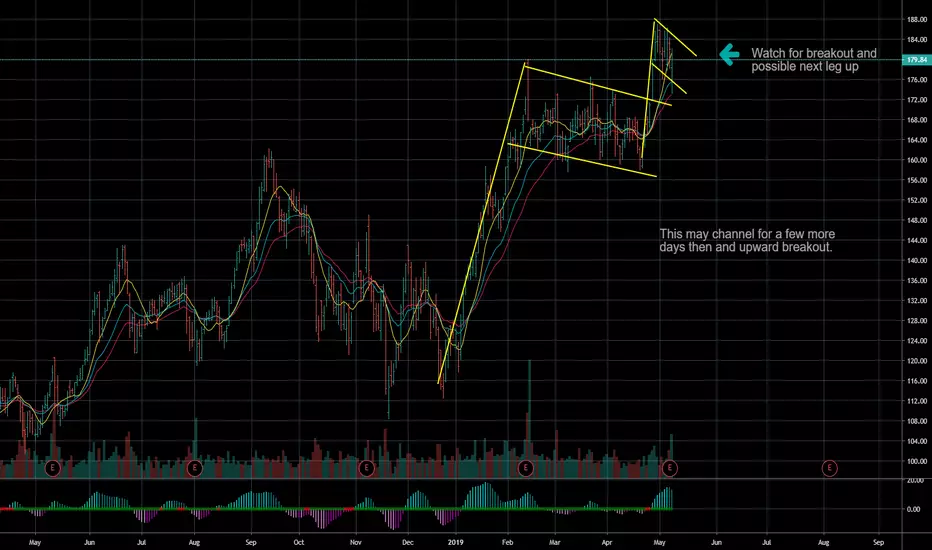Select the current price label 179.84

(x=917, y=60)
